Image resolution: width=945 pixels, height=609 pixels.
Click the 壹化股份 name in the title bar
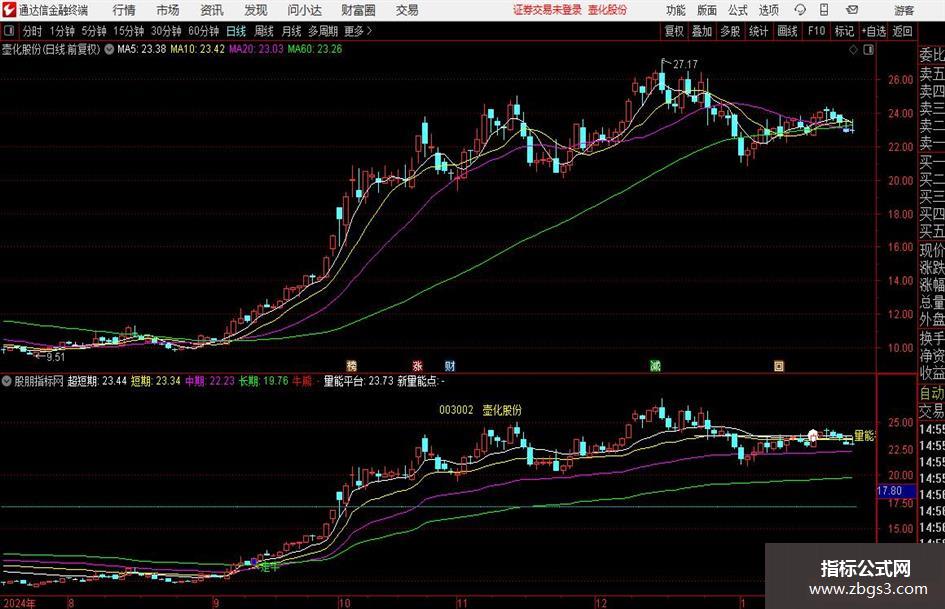click(x=607, y=10)
